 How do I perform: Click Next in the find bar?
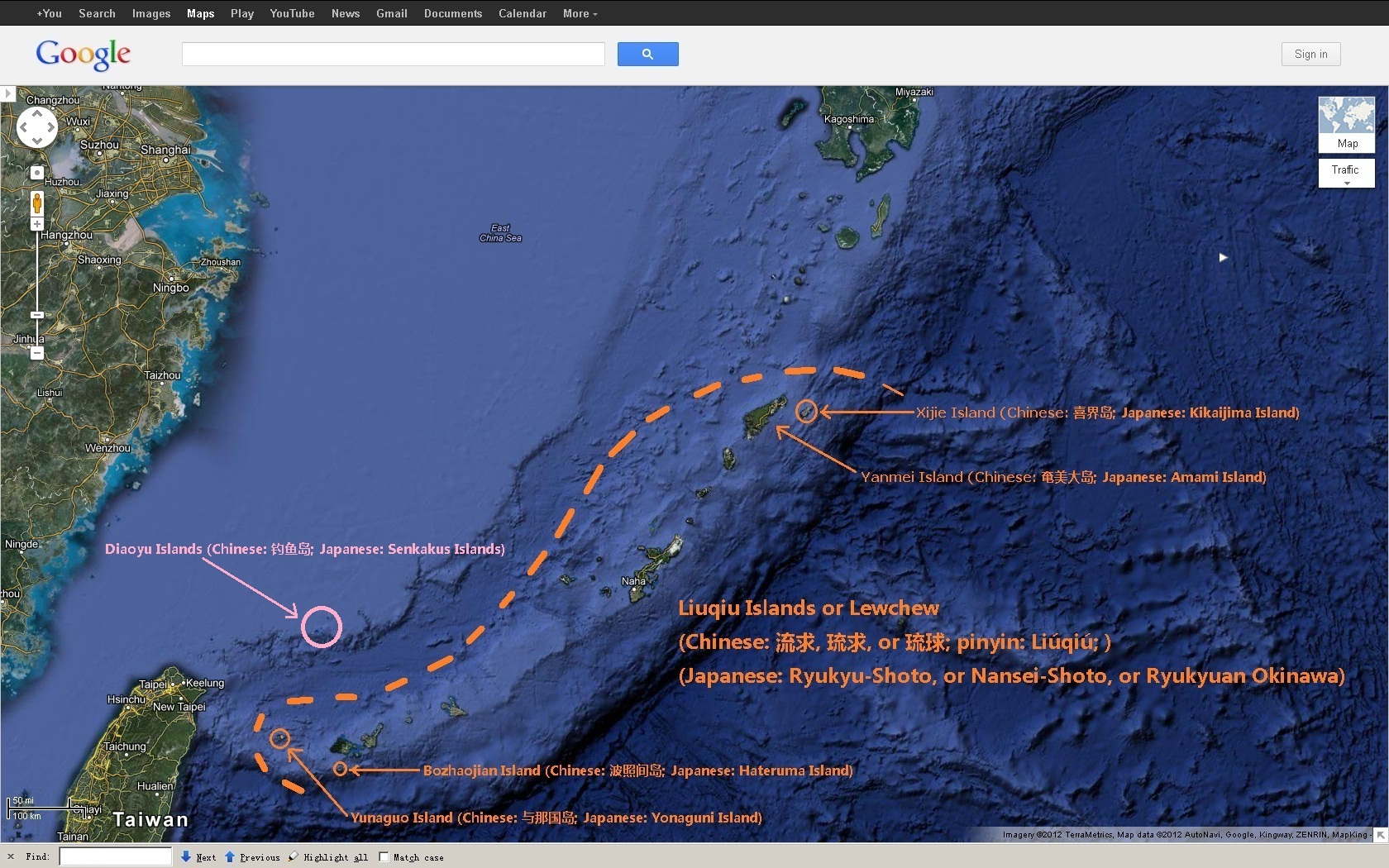pos(198,857)
